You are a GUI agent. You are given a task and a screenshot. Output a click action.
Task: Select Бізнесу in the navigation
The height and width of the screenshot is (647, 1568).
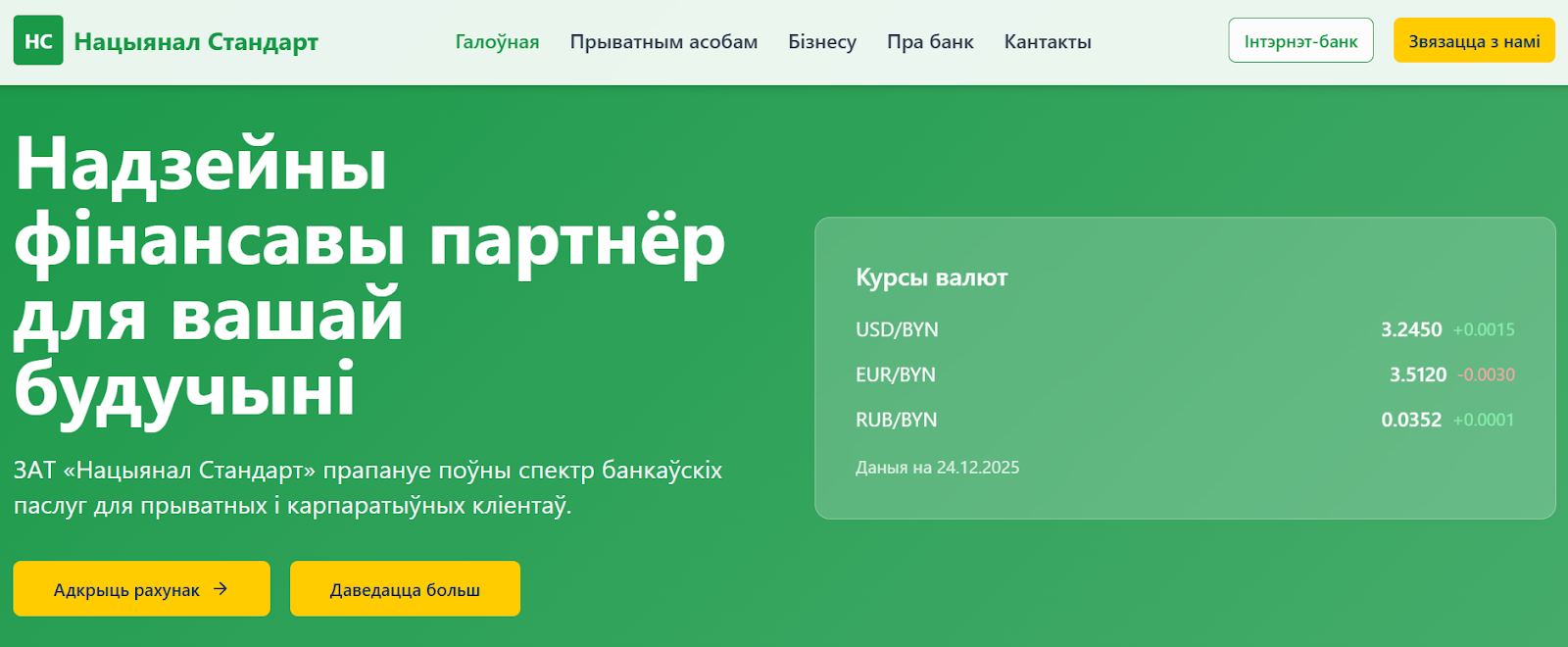click(821, 42)
